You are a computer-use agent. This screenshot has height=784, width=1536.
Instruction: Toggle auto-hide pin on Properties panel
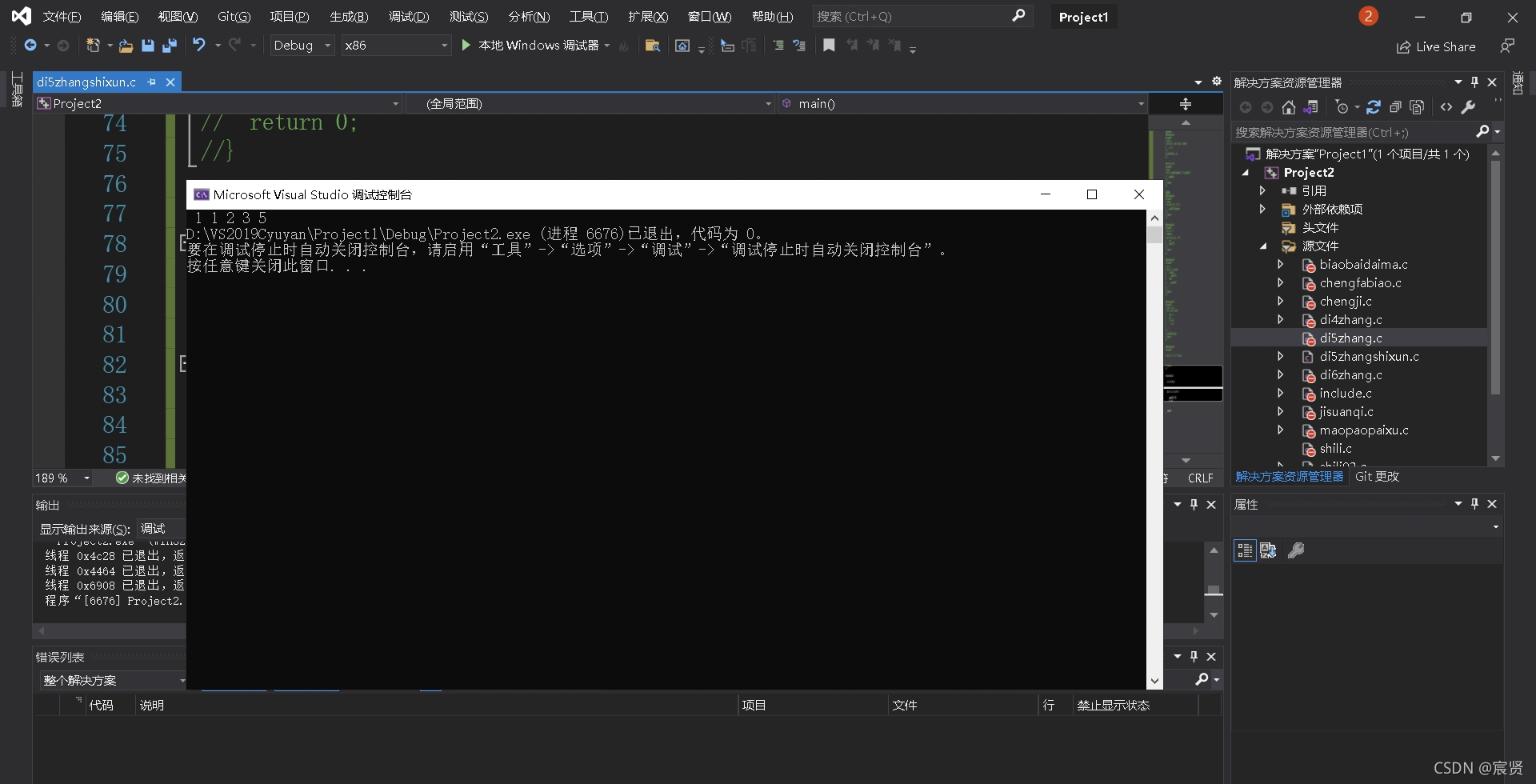1474,504
